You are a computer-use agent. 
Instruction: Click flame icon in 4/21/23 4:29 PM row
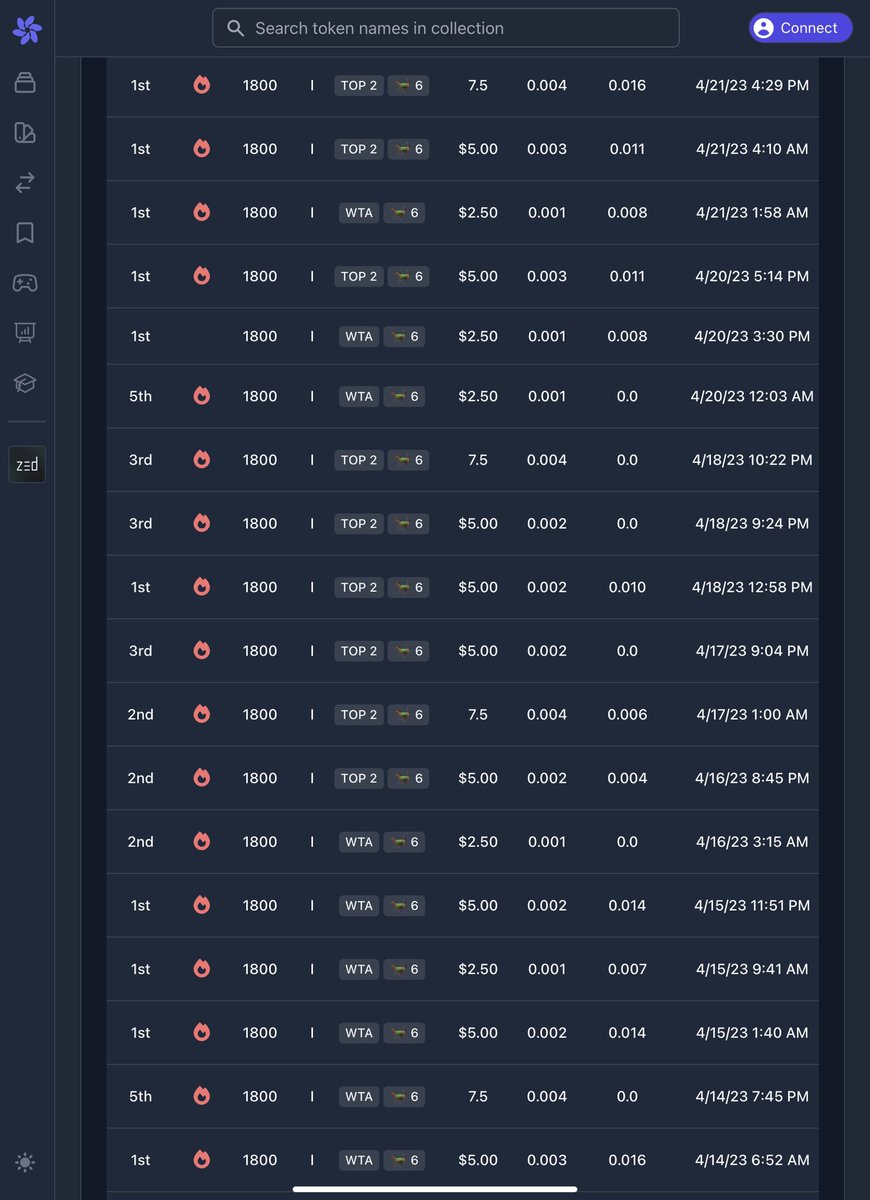pos(202,85)
